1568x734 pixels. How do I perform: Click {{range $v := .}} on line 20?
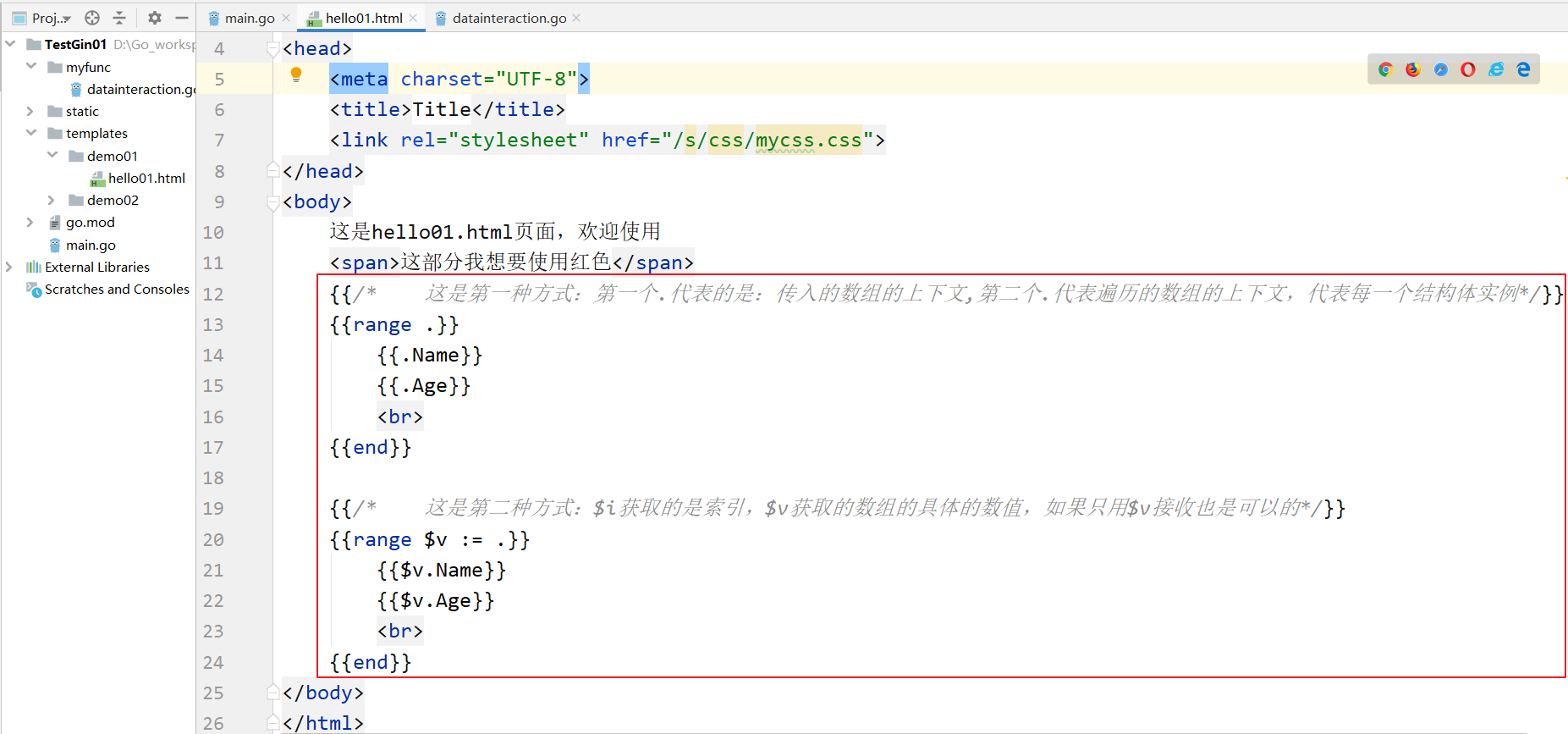point(430,539)
